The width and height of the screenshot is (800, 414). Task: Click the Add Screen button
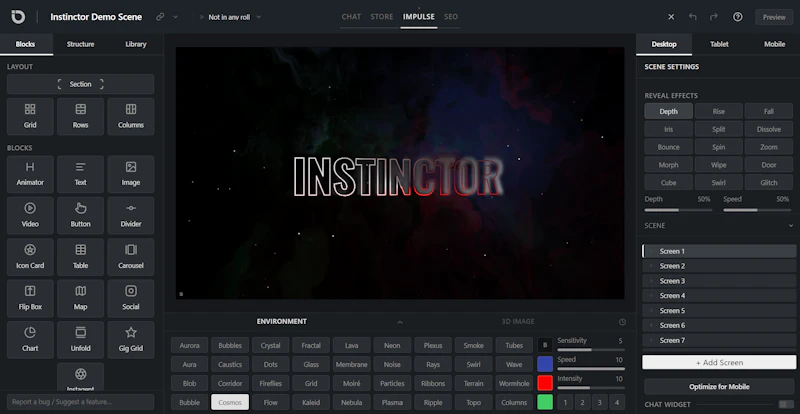(x=719, y=362)
